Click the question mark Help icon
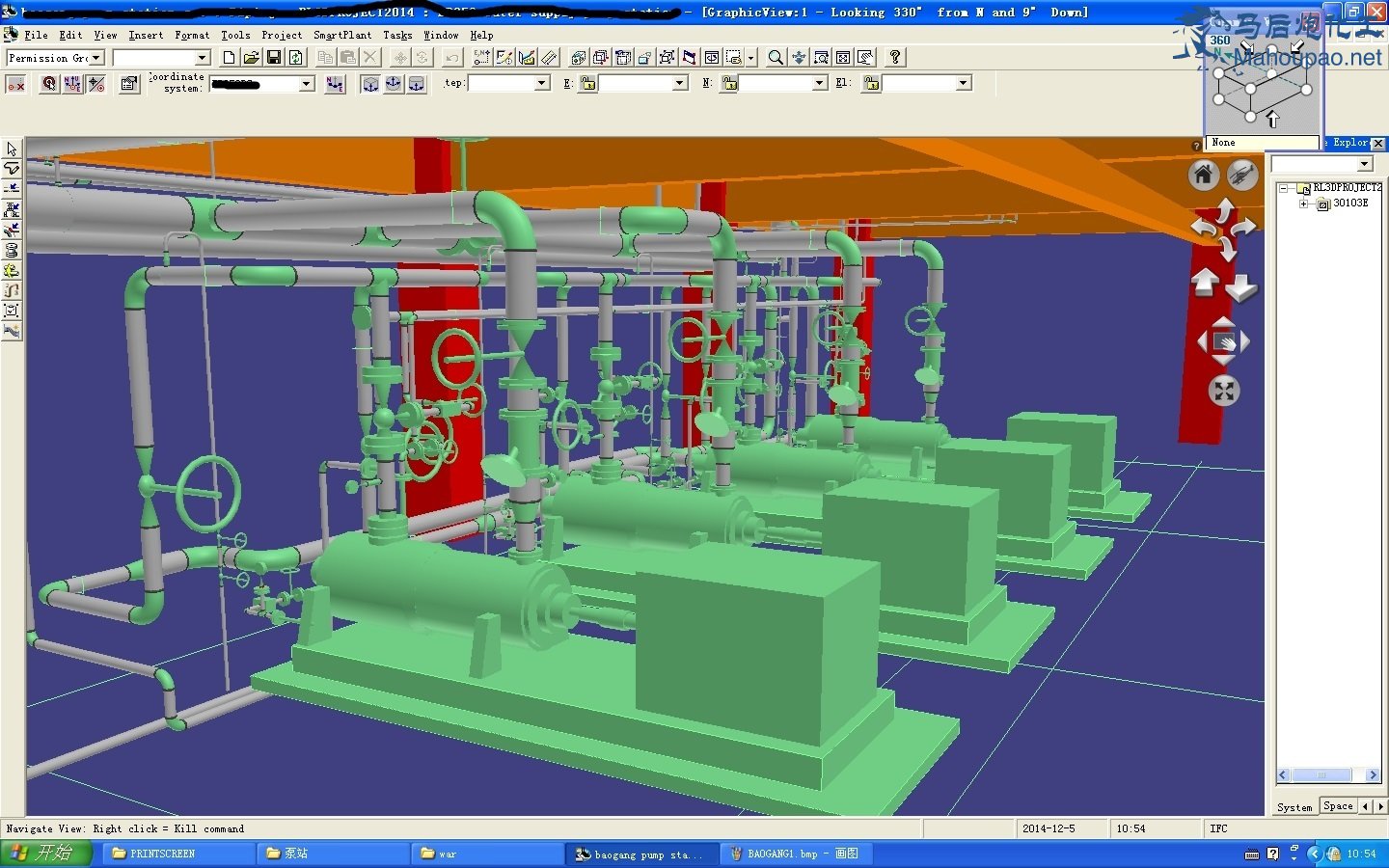 895,57
